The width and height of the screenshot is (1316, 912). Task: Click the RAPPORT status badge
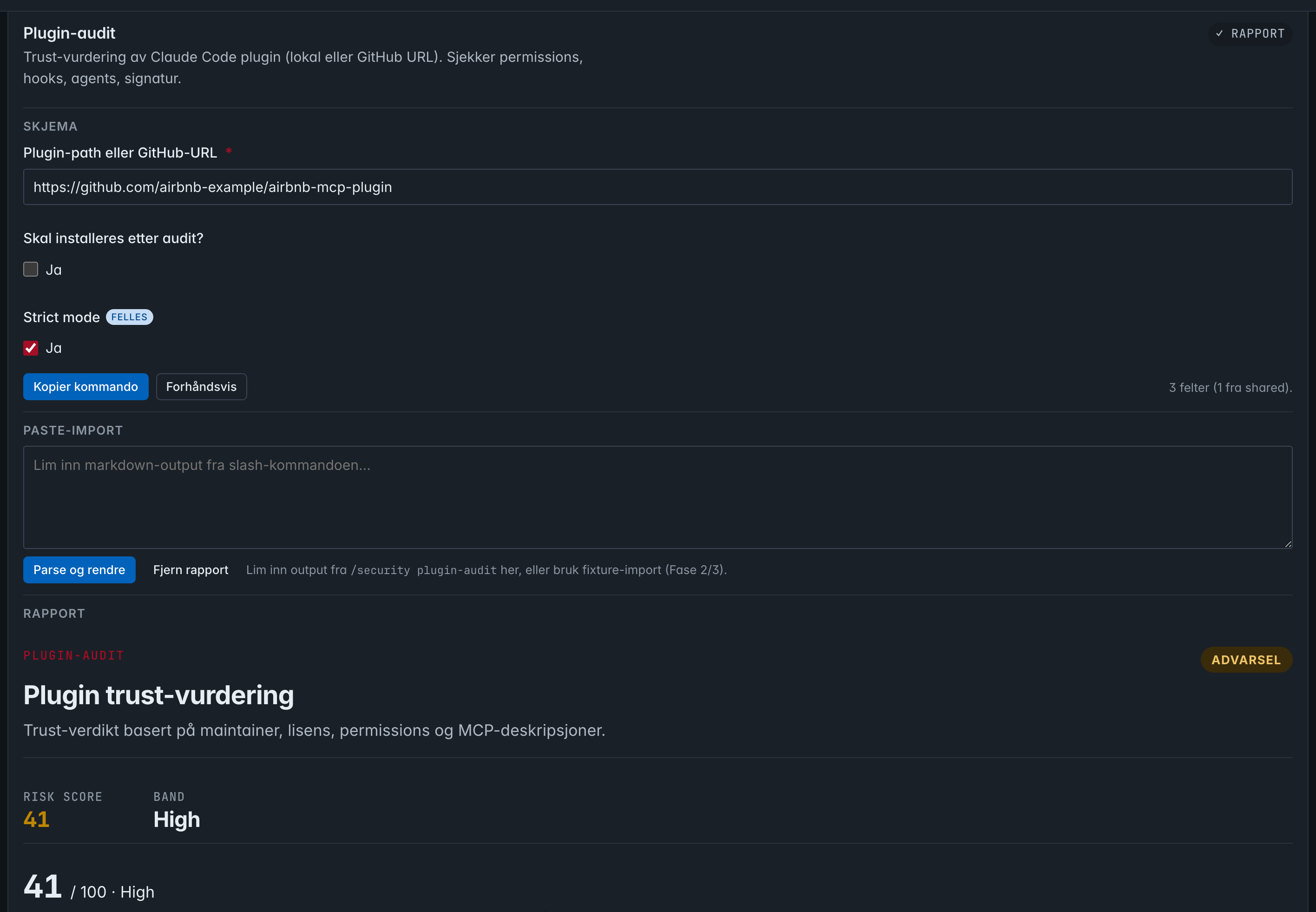click(x=1250, y=34)
